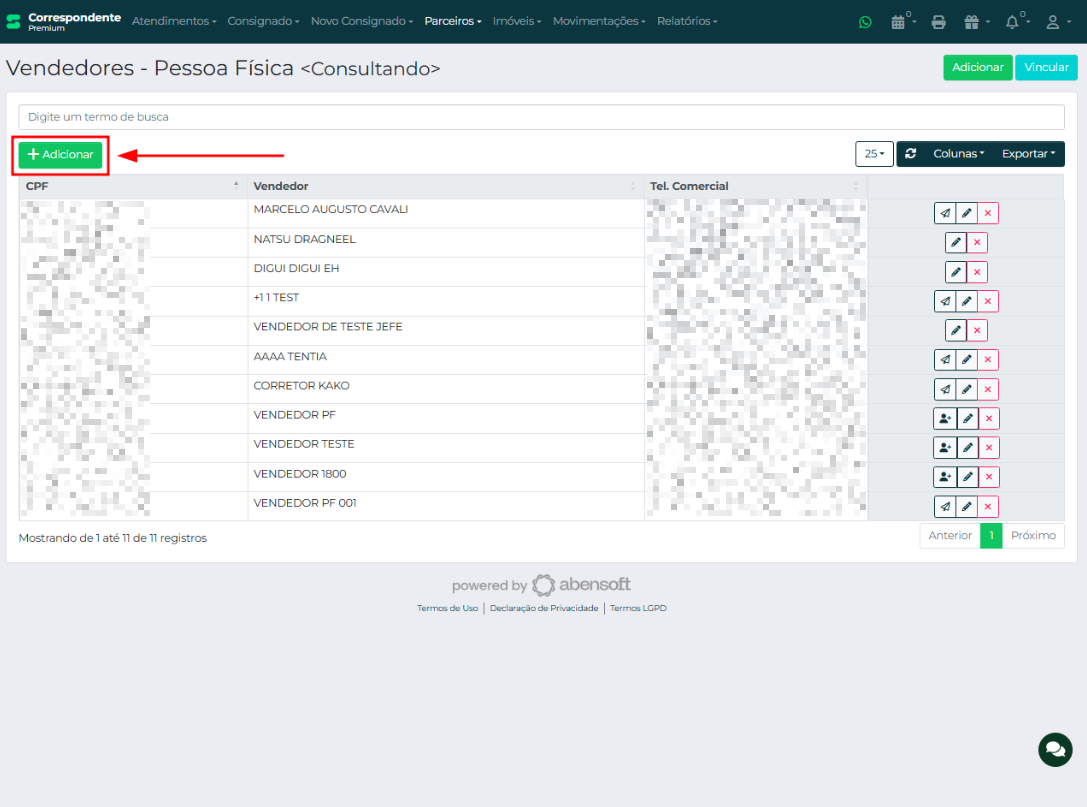Open the gift icon menu
The height and width of the screenshot is (807, 1087).
point(971,22)
